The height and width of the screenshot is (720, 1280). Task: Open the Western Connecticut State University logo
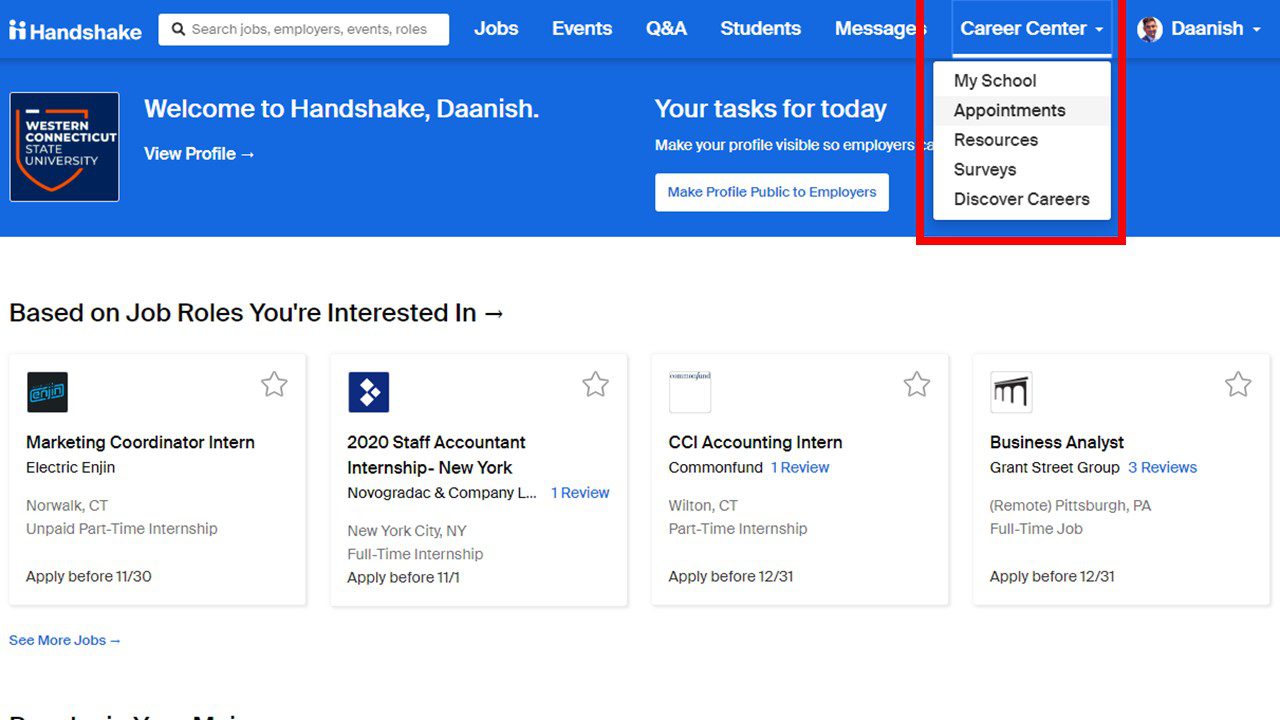pyautogui.click(x=64, y=147)
